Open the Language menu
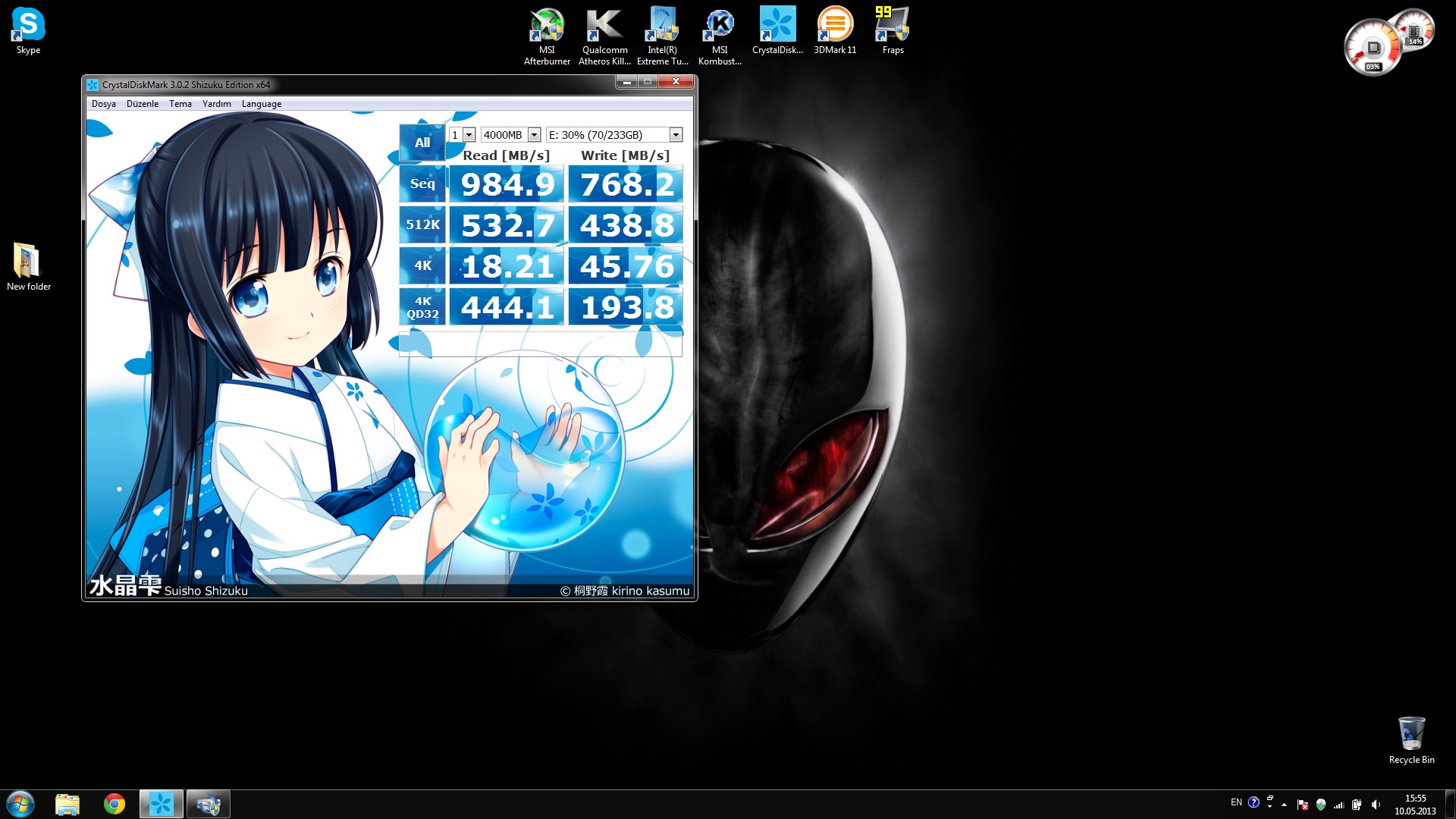 (262, 104)
